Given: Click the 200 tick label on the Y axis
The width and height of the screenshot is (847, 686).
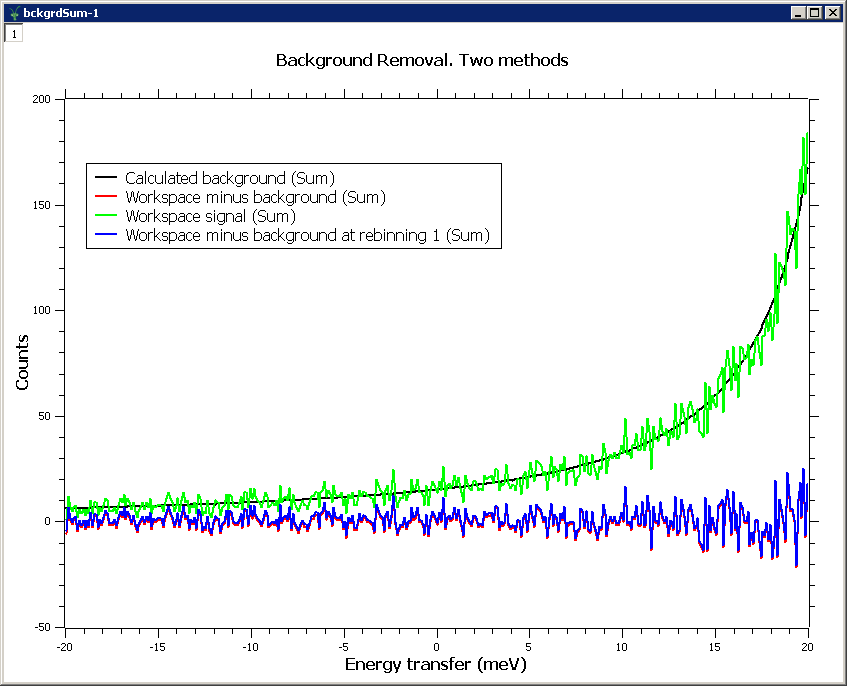Looking at the screenshot, I should coord(41,99).
